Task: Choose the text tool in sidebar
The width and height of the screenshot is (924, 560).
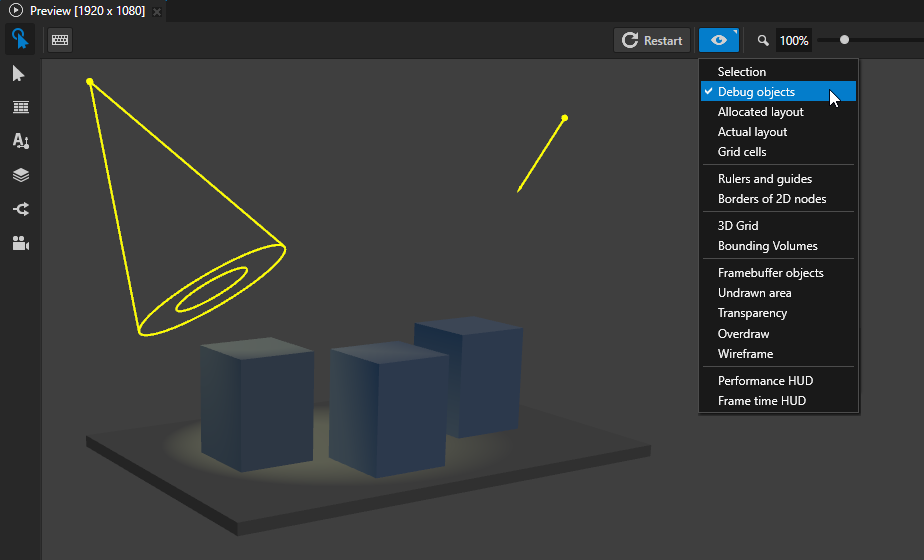Action: click(x=20, y=141)
